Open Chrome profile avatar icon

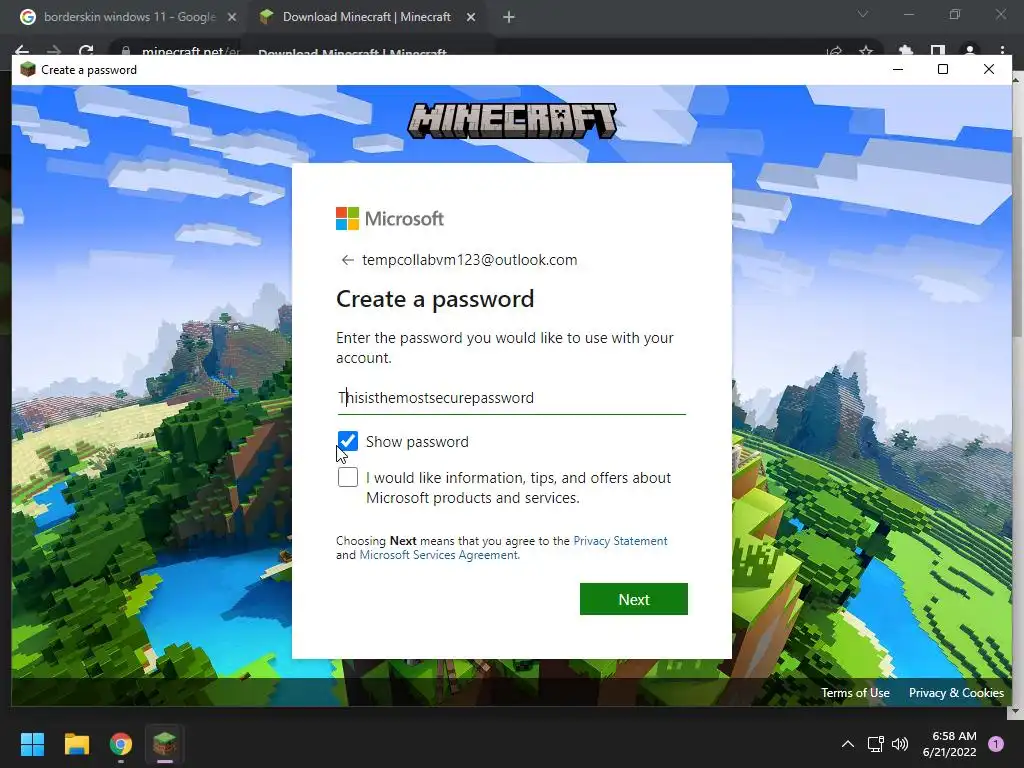pyautogui.click(x=970, y=50)
